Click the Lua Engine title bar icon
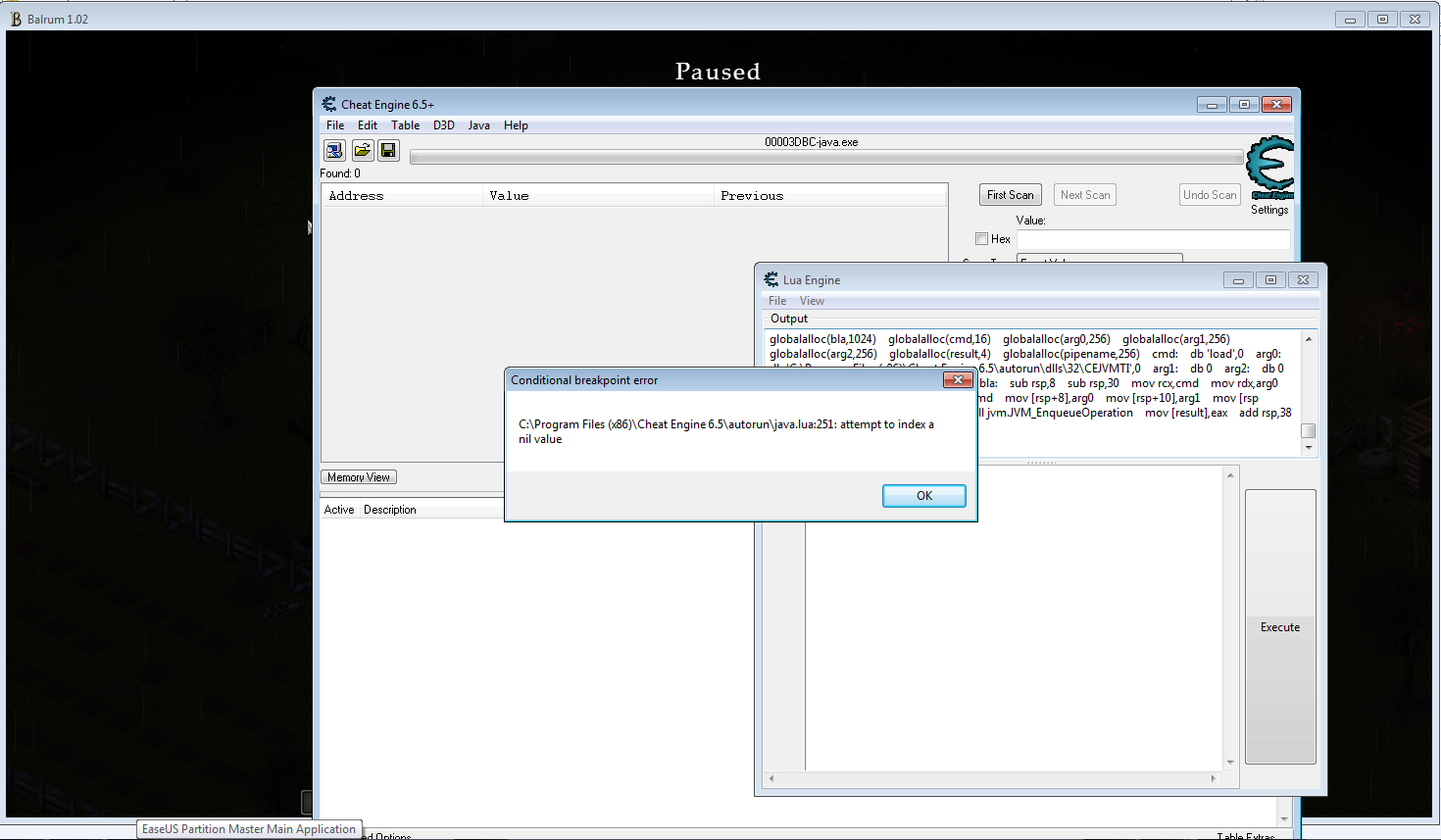Screen dimensions: 1441x840 click(770, 279)
